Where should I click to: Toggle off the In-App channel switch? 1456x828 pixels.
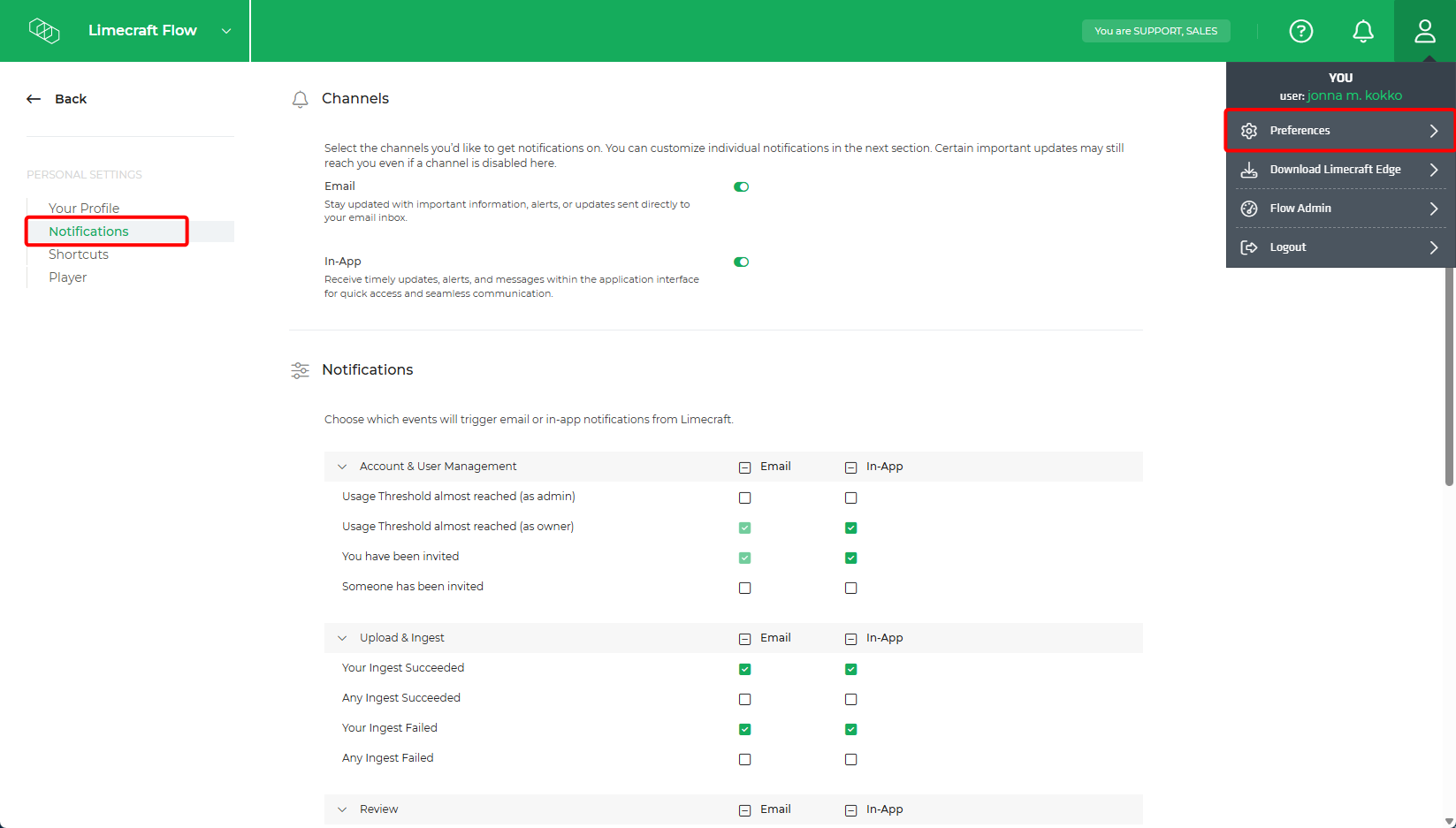(741, 262)
